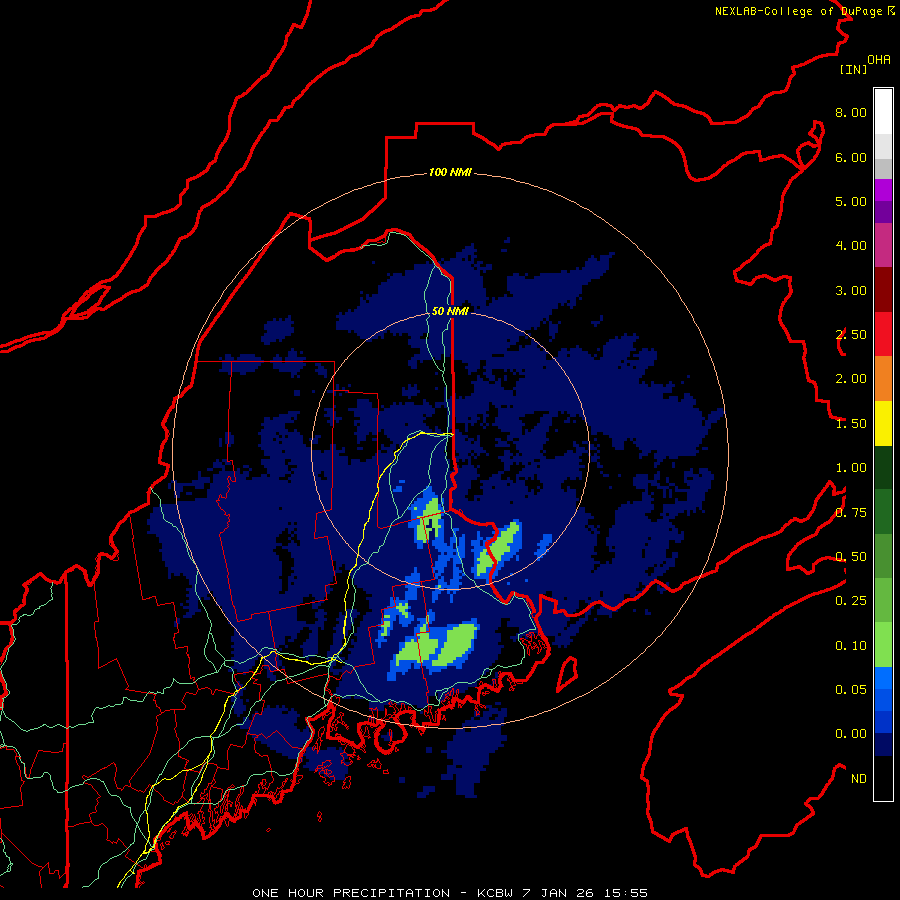
Task: Select the 6.00 legend value
Action: click(851, 157)
